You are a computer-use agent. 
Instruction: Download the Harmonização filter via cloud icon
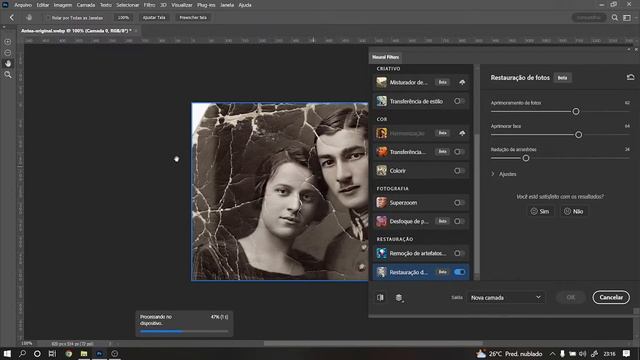coord(462,133)
